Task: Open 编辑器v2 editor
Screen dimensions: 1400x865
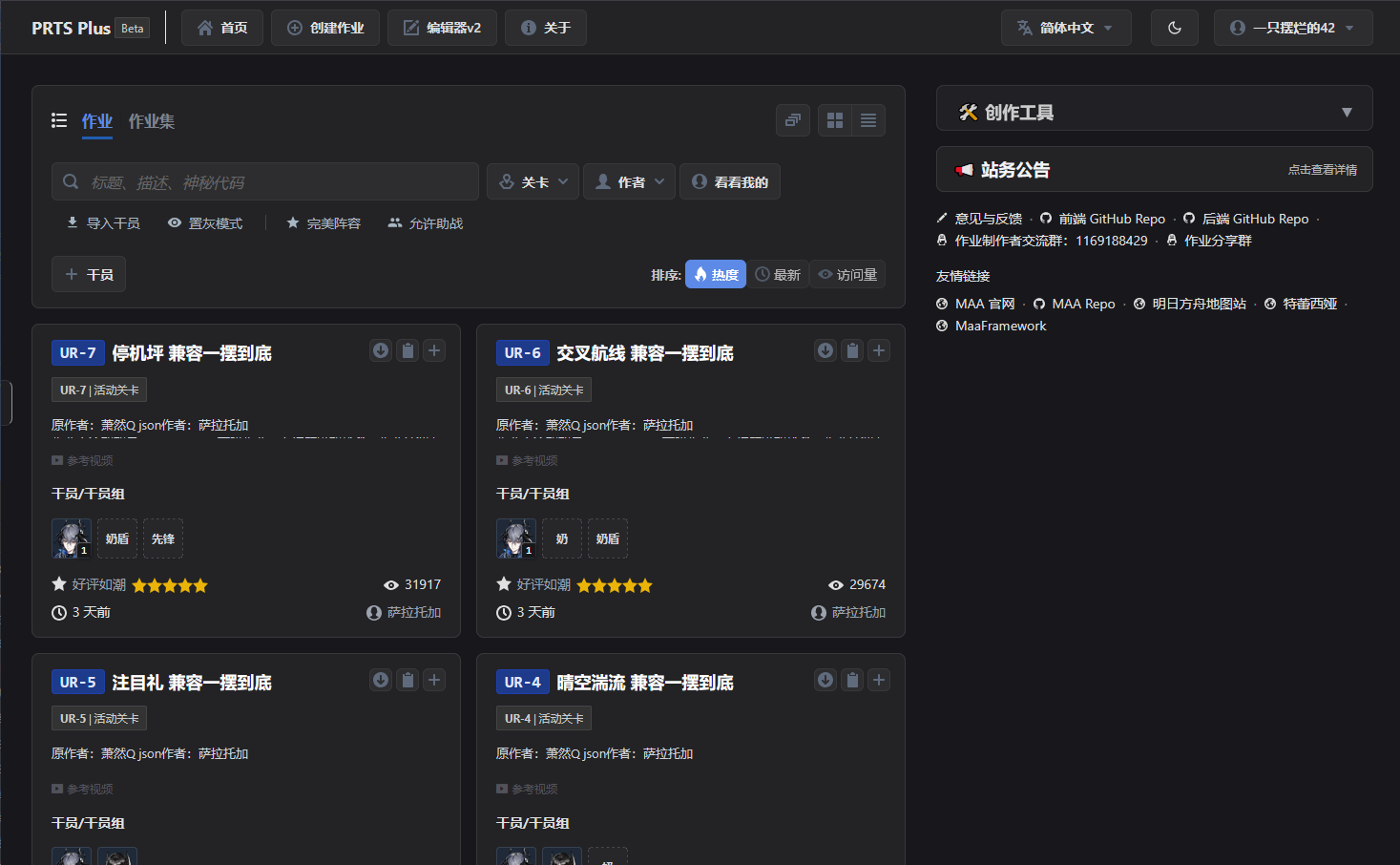Action: coord(442,28)
